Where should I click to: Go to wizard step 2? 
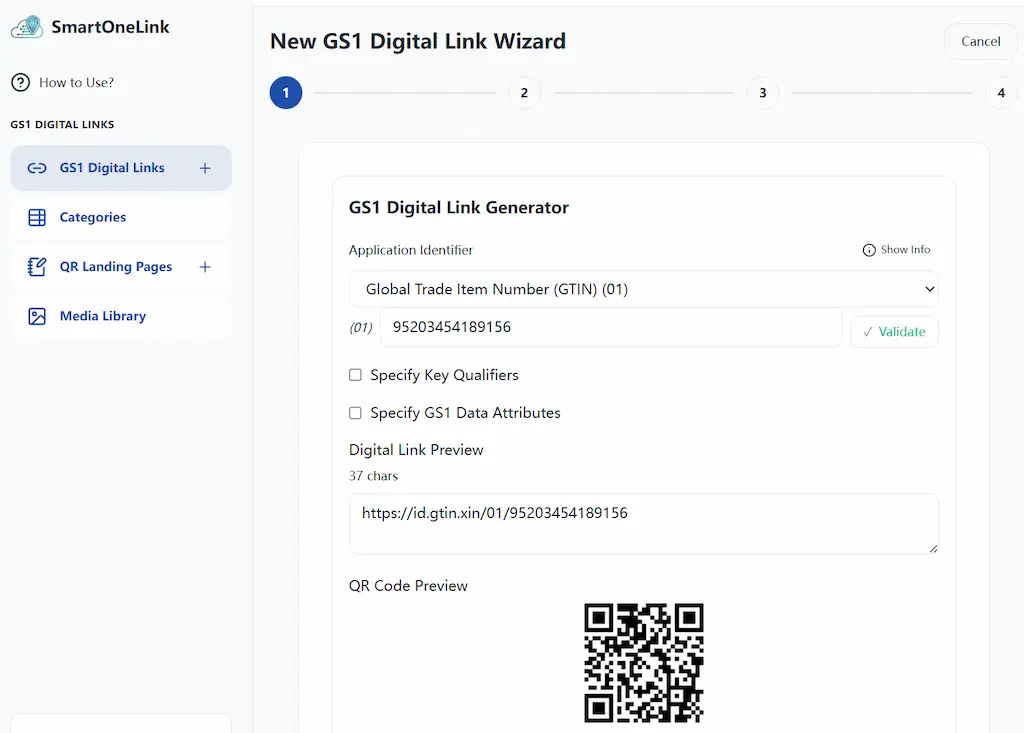click(524, 93)
